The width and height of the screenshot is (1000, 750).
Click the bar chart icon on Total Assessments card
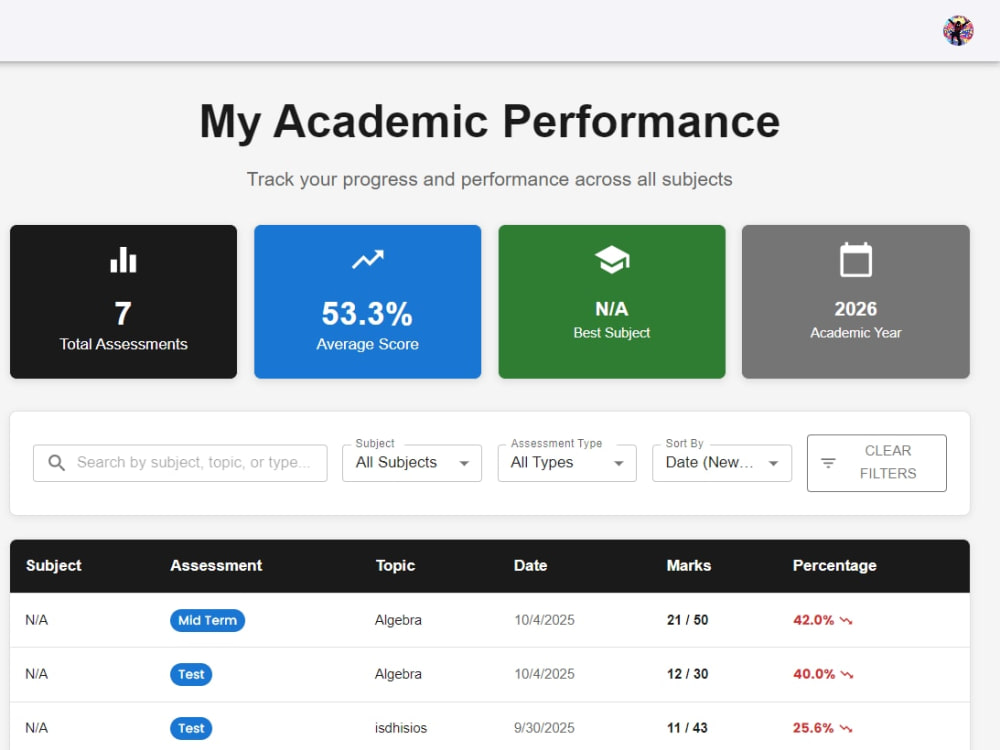click(123, 260)
